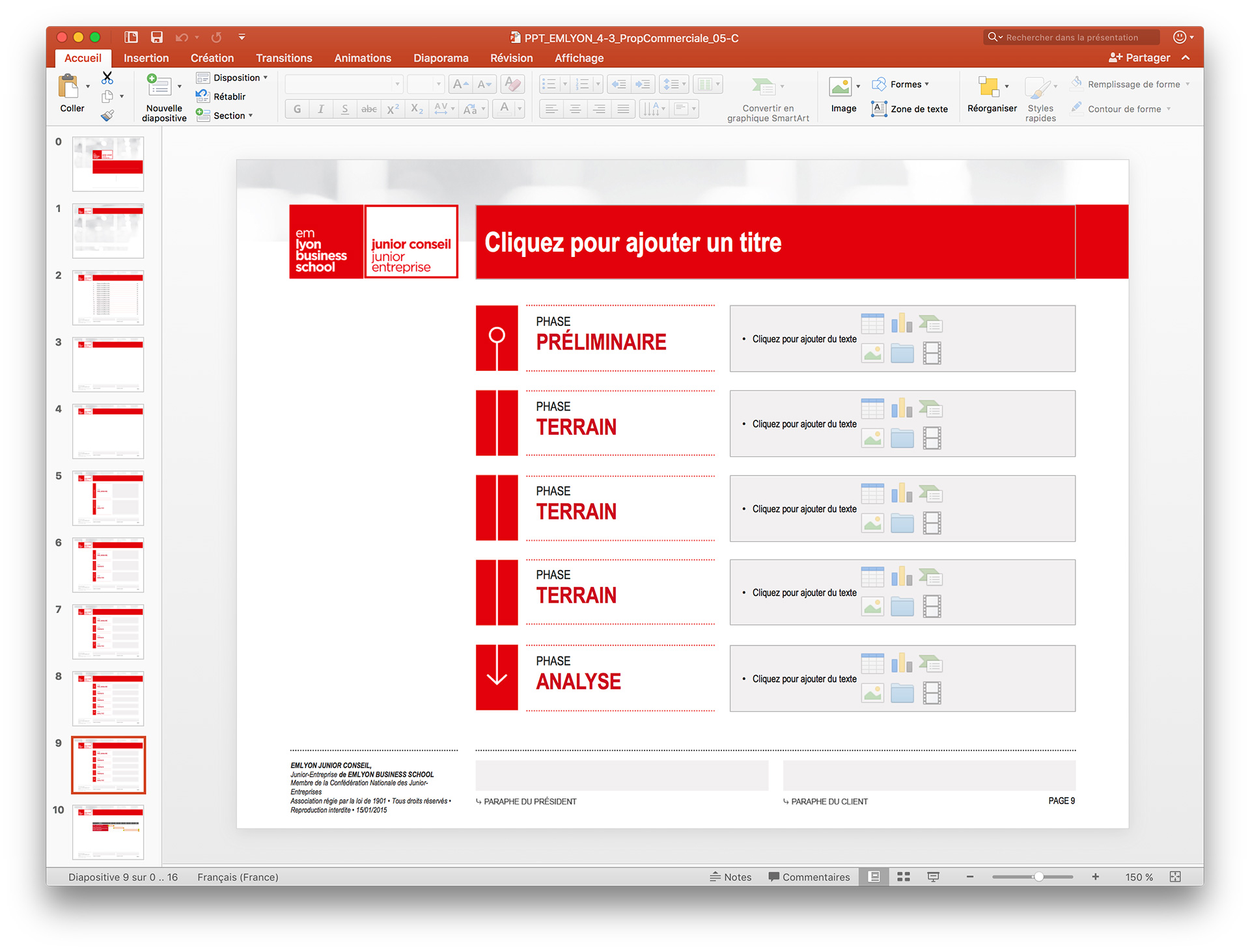Switch to the Création tab
This screenshot has width=1250, height=952.
point(212,58)
